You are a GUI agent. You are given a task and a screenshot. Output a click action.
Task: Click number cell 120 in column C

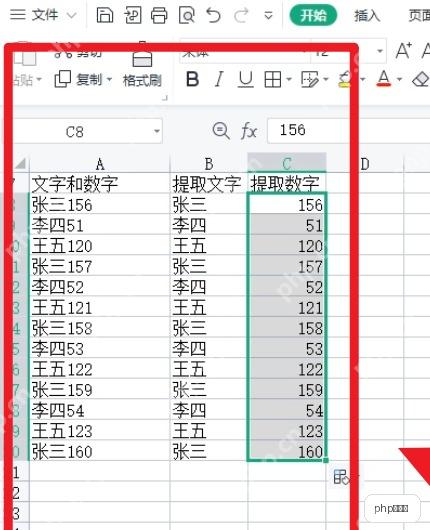pos(287,245)
